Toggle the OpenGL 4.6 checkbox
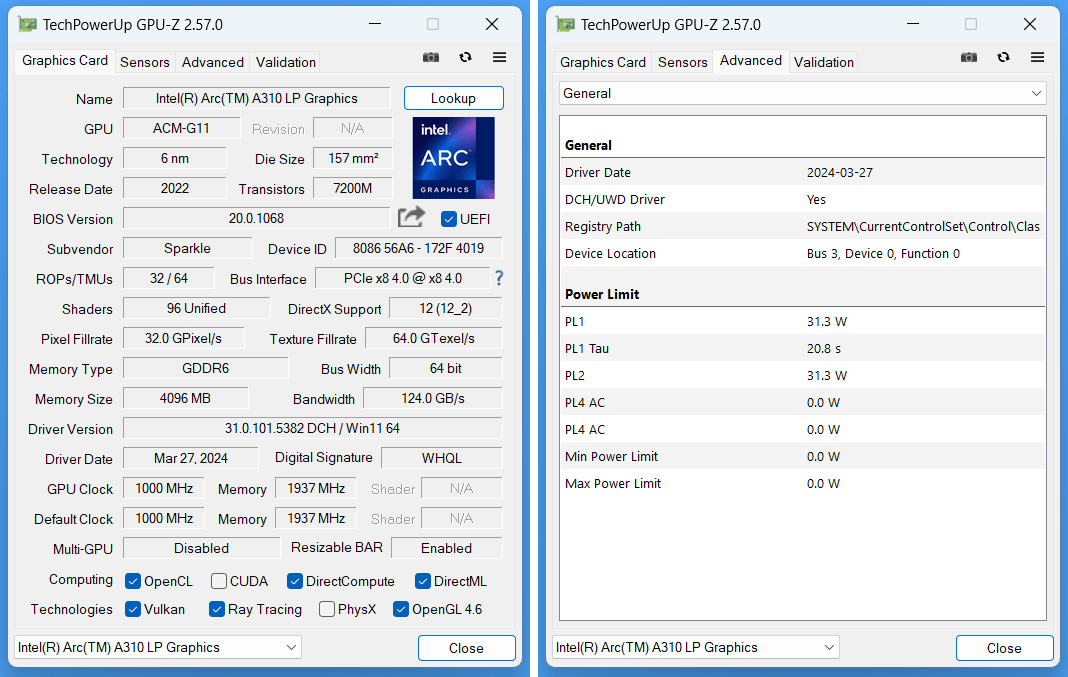This screenshot has width=1068, height=677. click(x=401, y=609)
